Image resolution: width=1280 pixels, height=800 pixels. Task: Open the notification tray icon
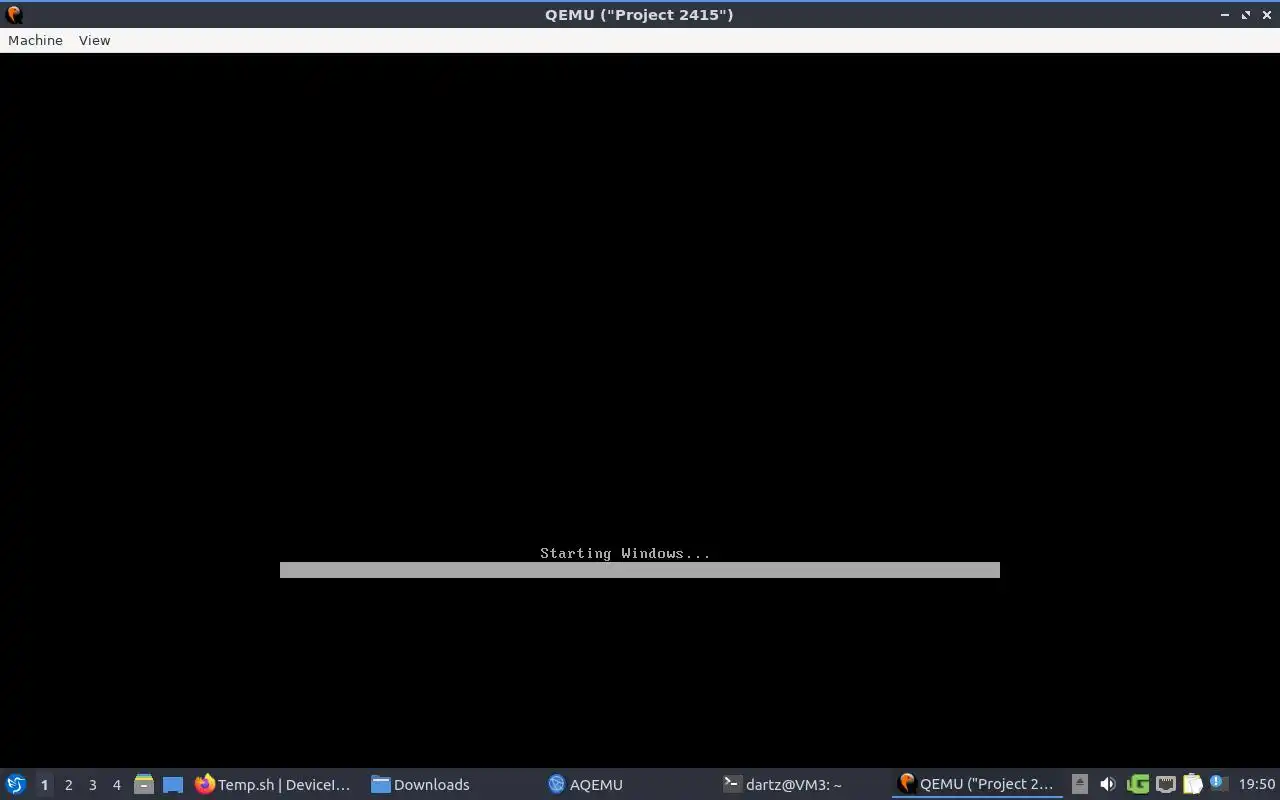(1218, 784)
